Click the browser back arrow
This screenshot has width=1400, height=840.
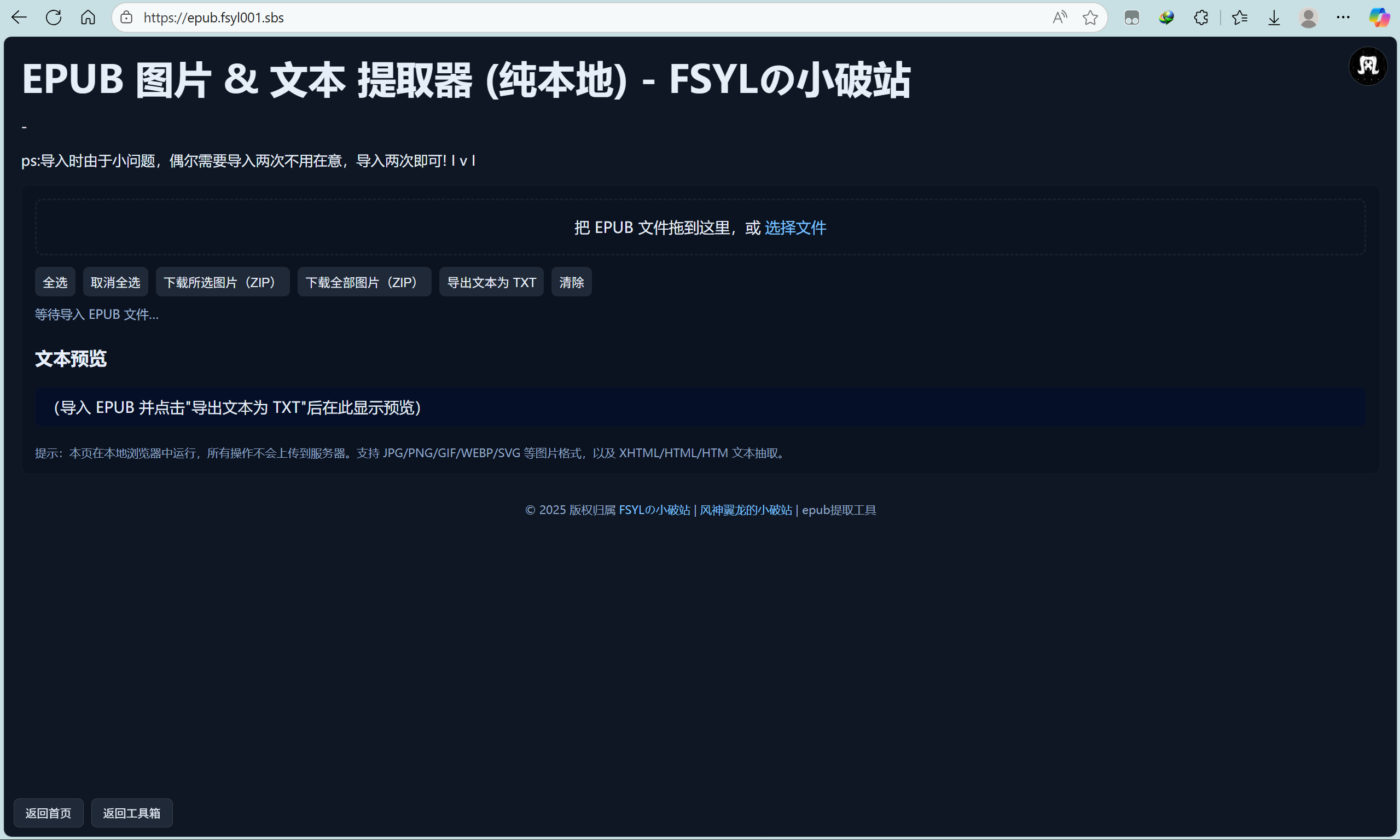coord(19,17)
